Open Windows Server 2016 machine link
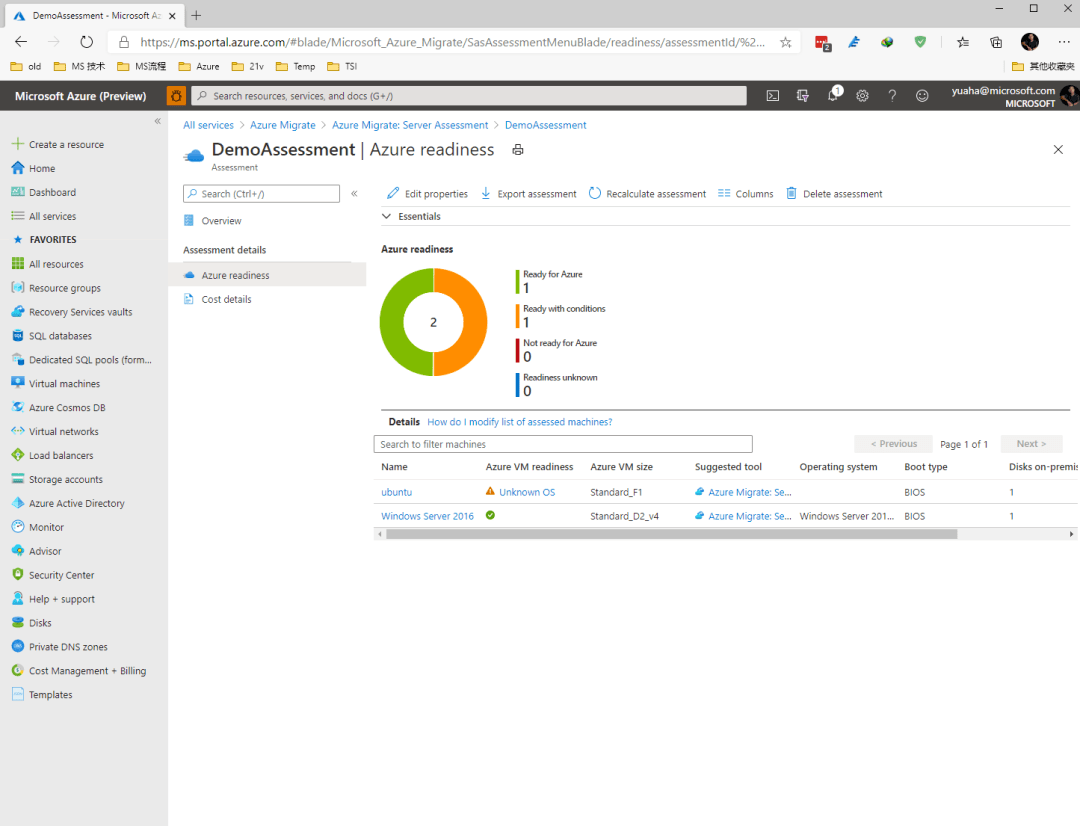Screen dimensions: 1080x826 pyautogui.click(x=427, y=516)
